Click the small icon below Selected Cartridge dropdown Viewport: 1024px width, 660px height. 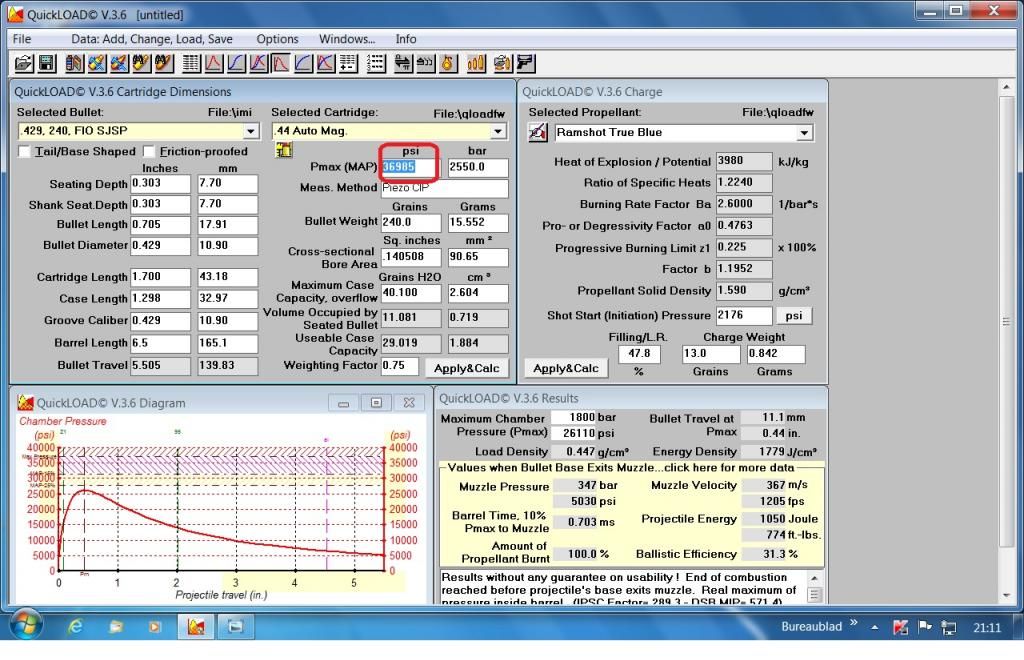pyautogui.click(x=283, y=150)
